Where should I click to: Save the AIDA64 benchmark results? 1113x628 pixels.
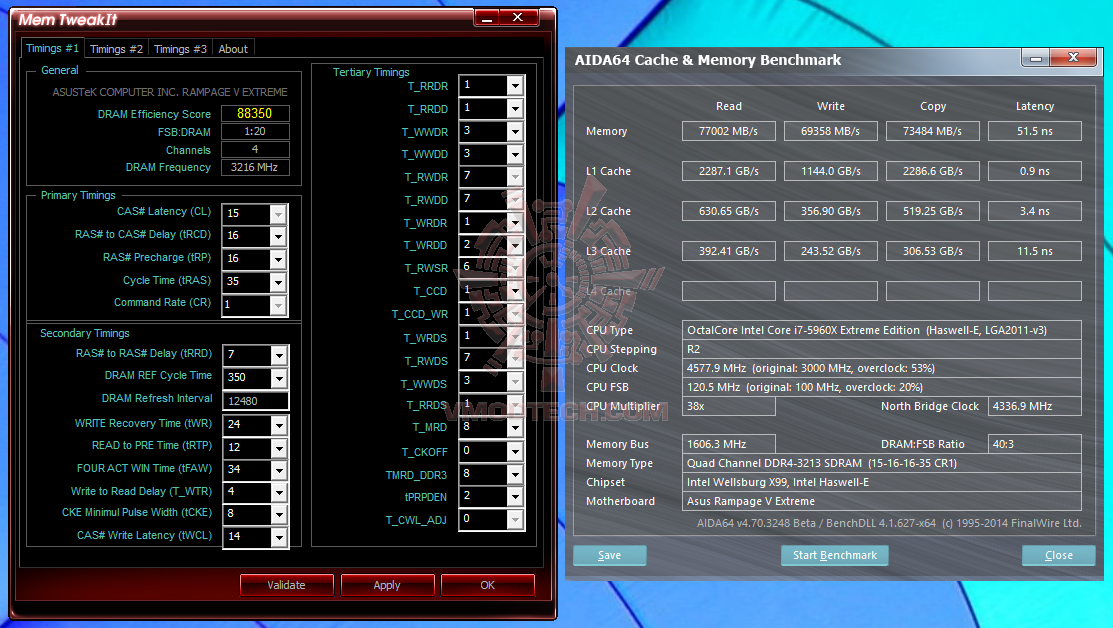[610, 556]
